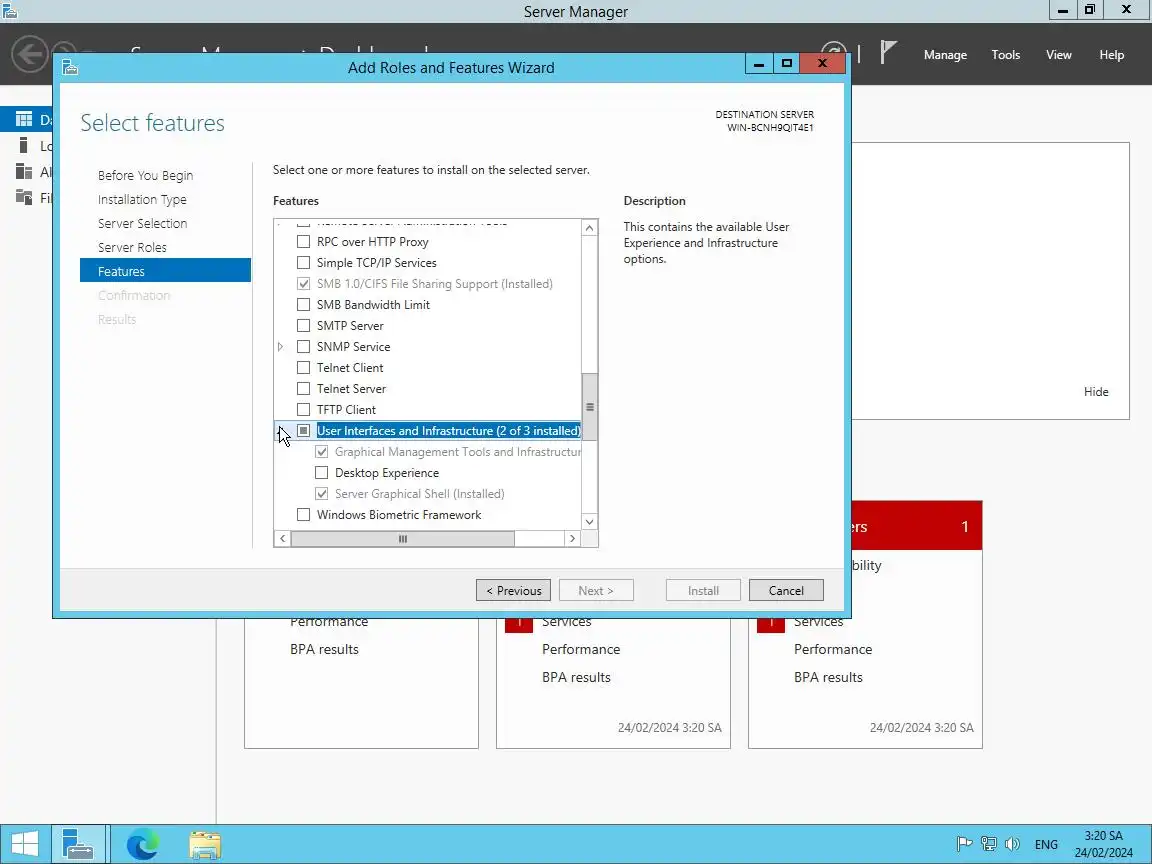Open Performance link in middle dashboard tile
The image size is (1152, 864).
click(580, 649)
